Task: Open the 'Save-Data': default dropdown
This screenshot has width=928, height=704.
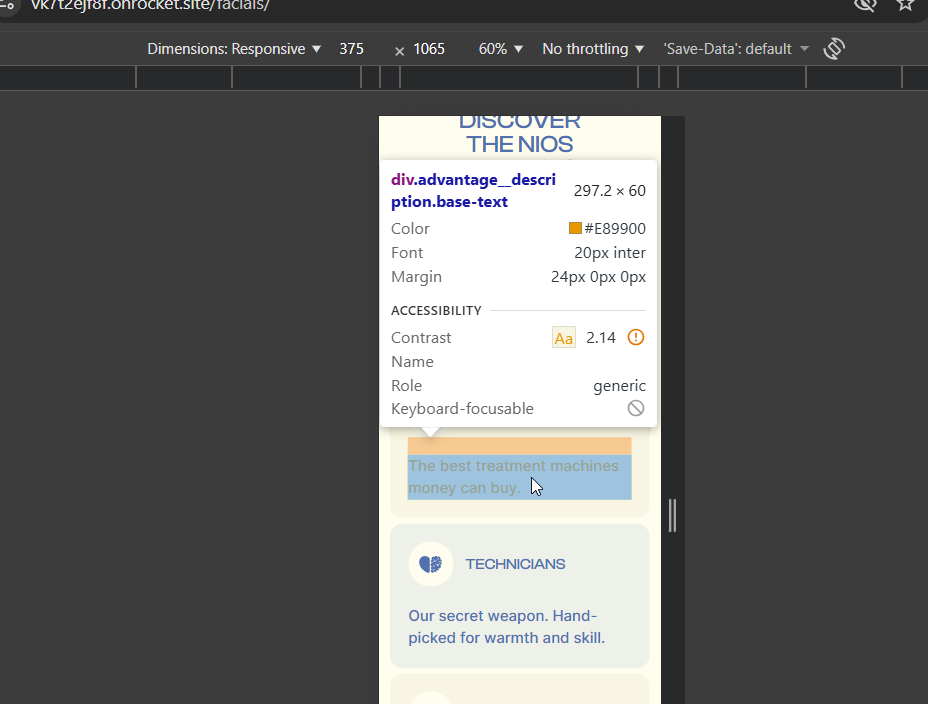Action: coord(736,49)
